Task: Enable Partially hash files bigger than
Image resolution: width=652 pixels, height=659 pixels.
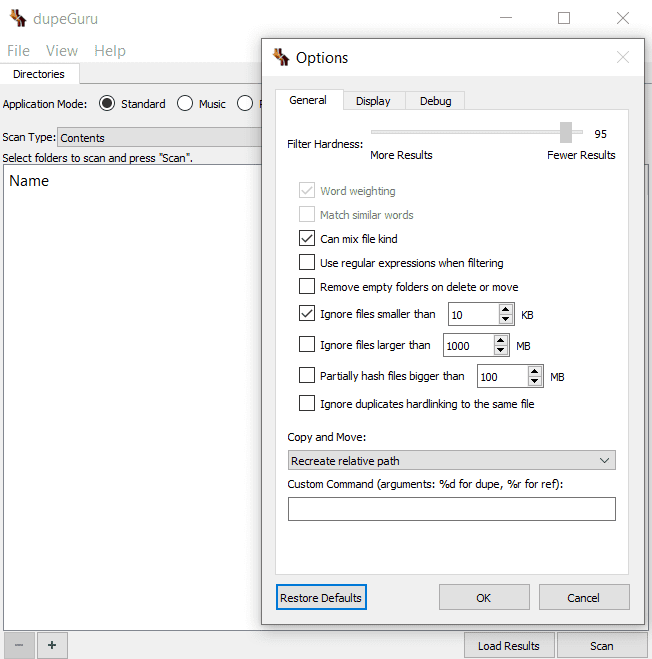Action: (x=307, y=375)
